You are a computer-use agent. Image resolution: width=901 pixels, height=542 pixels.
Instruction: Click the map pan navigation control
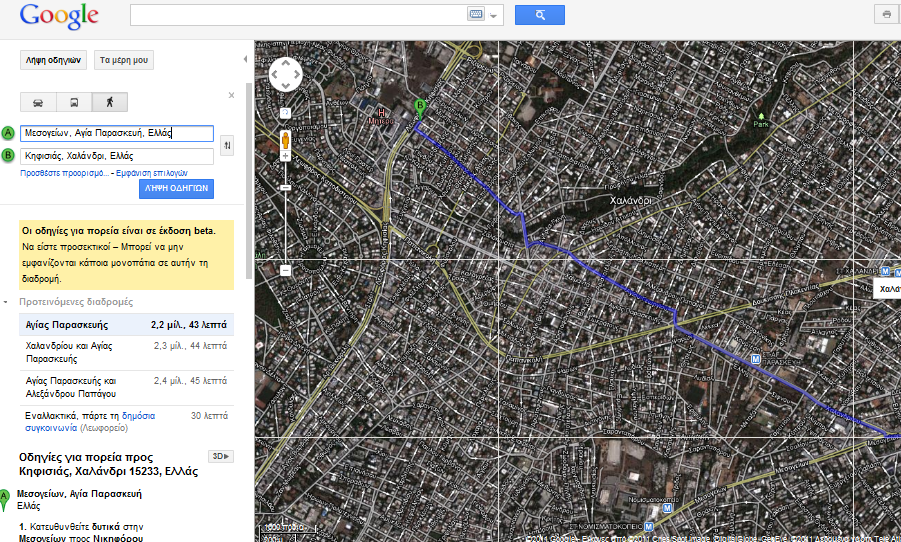[x=285, y=74]
